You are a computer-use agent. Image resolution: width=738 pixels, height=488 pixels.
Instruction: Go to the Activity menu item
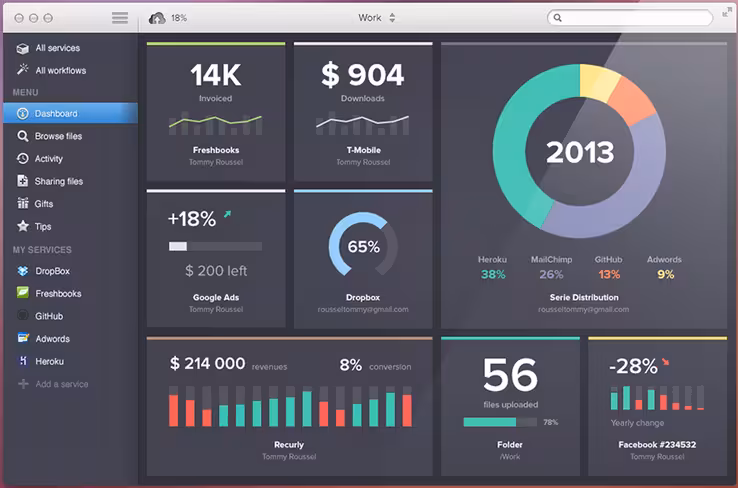71,159
